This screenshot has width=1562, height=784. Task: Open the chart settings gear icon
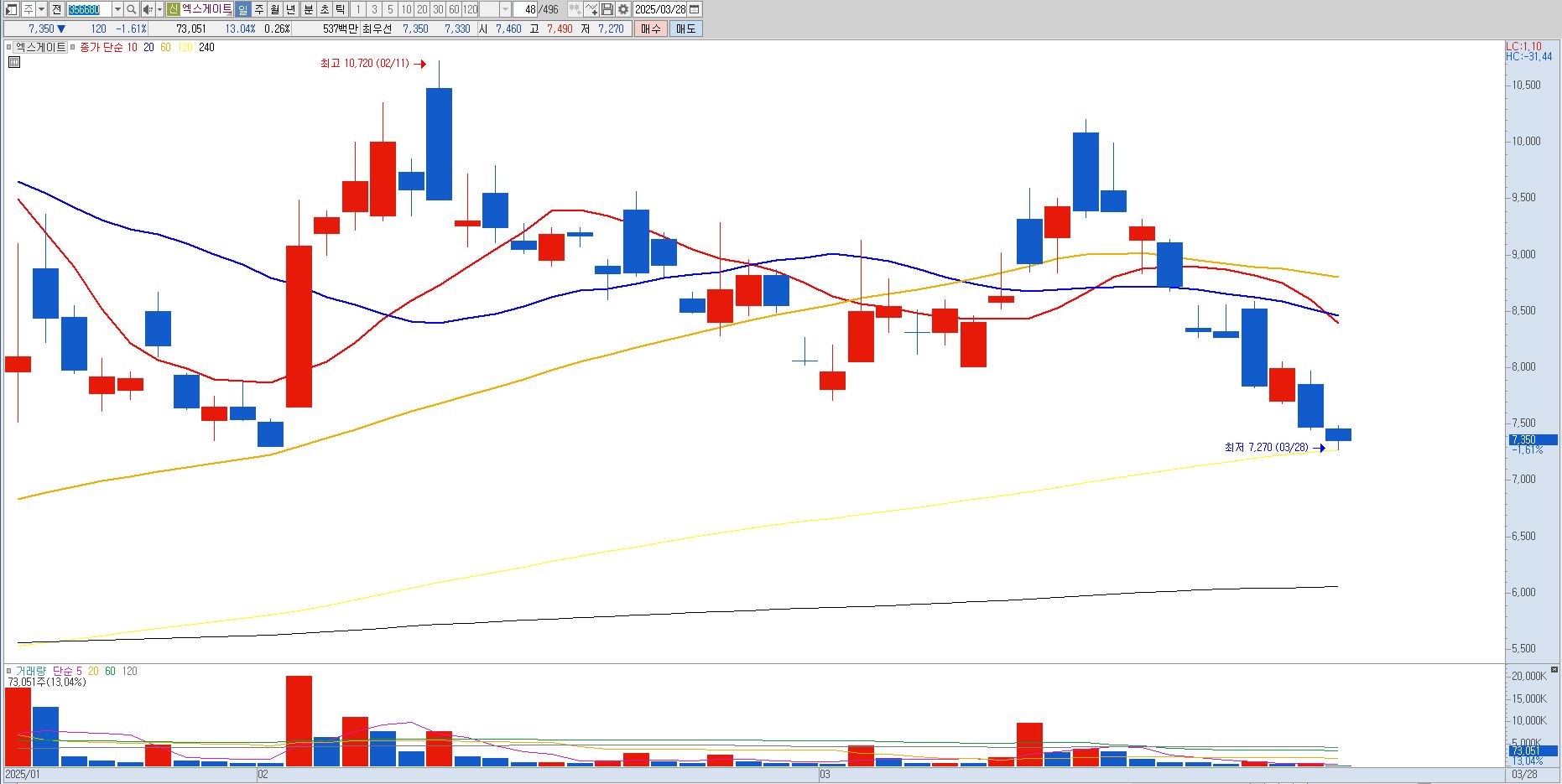pos(623,9)
